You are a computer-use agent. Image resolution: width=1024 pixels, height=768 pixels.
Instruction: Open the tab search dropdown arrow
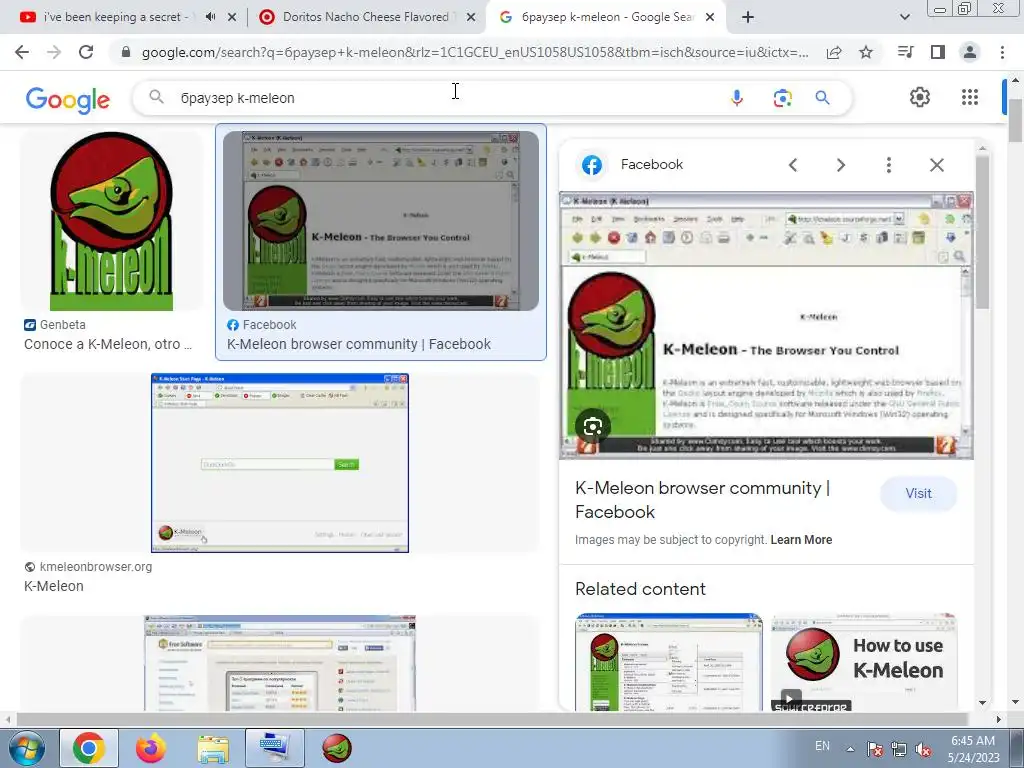point(904,18)
